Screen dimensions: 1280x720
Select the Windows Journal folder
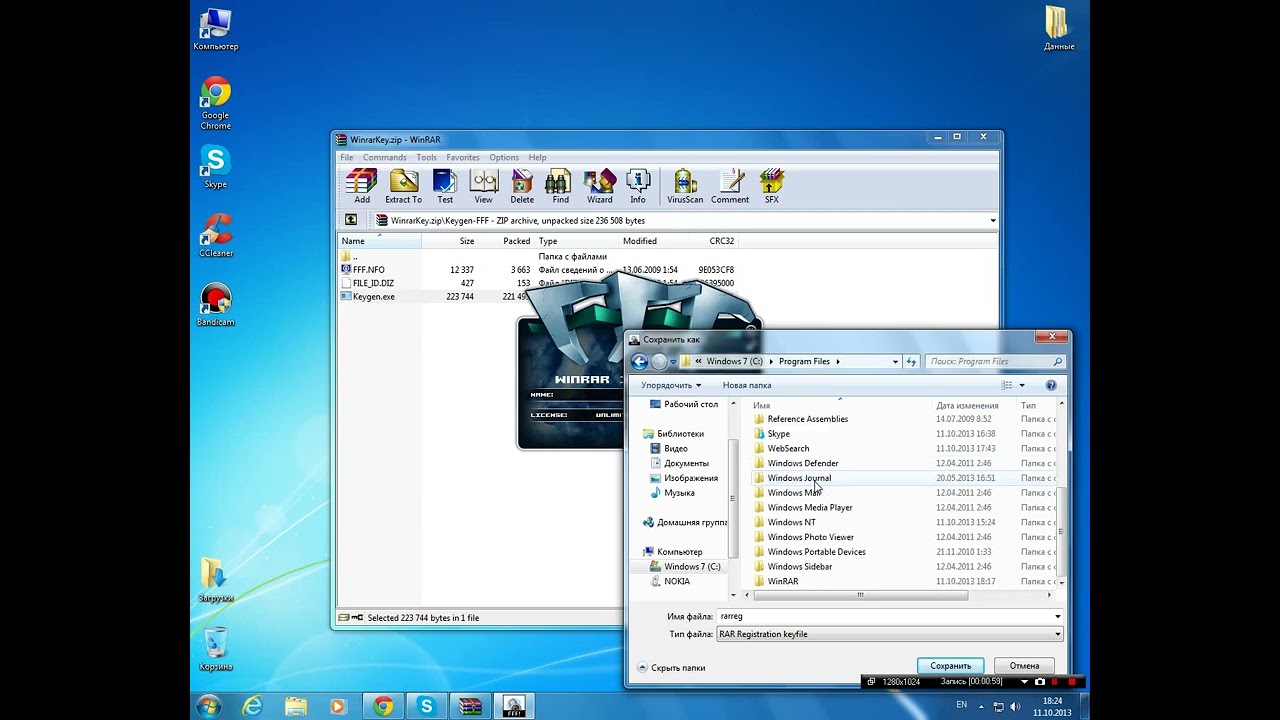pos(798,478)
